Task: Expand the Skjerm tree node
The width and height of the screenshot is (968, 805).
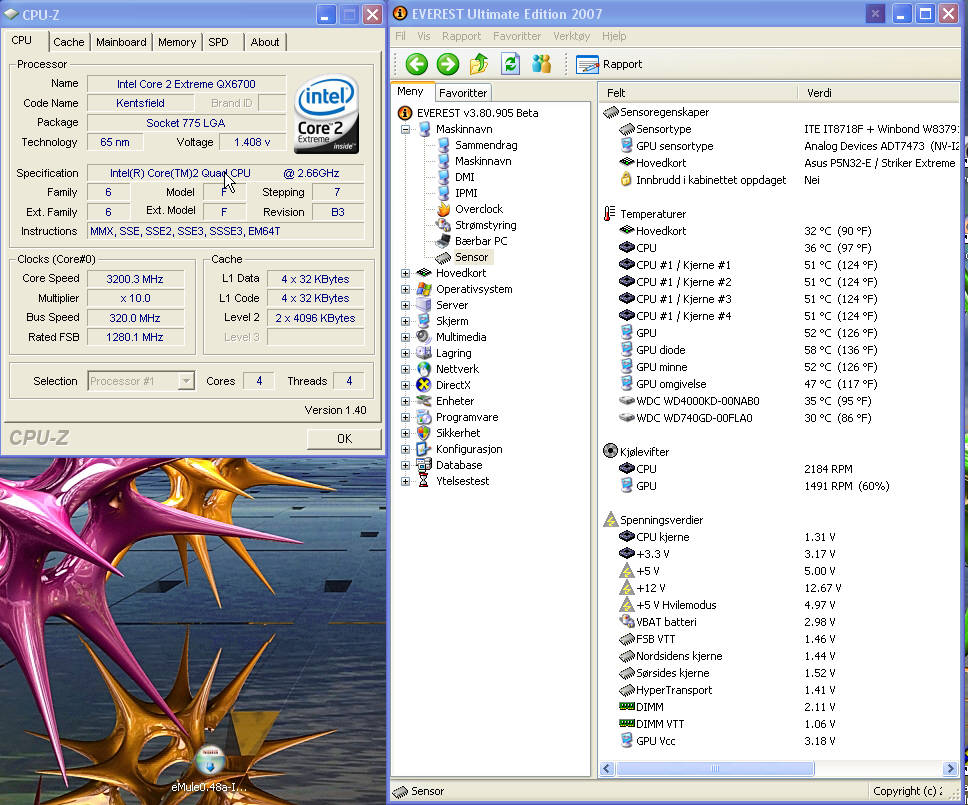Action: pos(406,321)
